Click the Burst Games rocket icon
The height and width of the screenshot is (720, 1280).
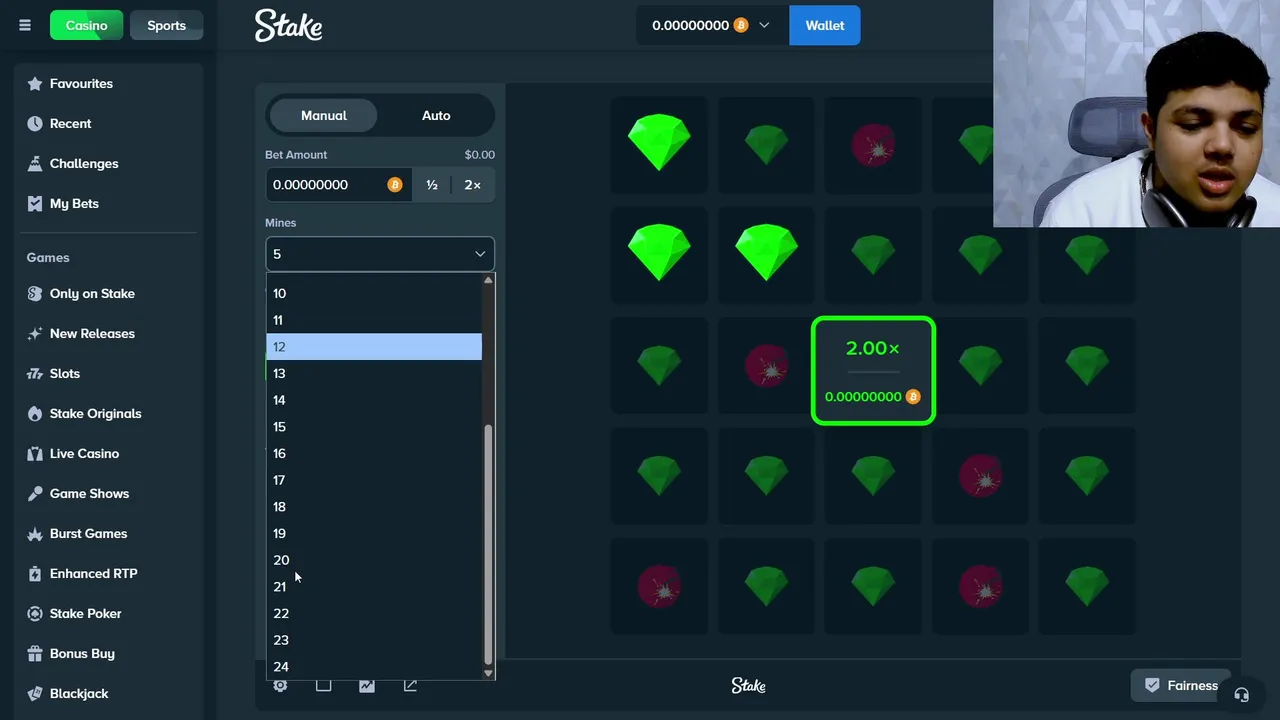(x=35, y=534)
